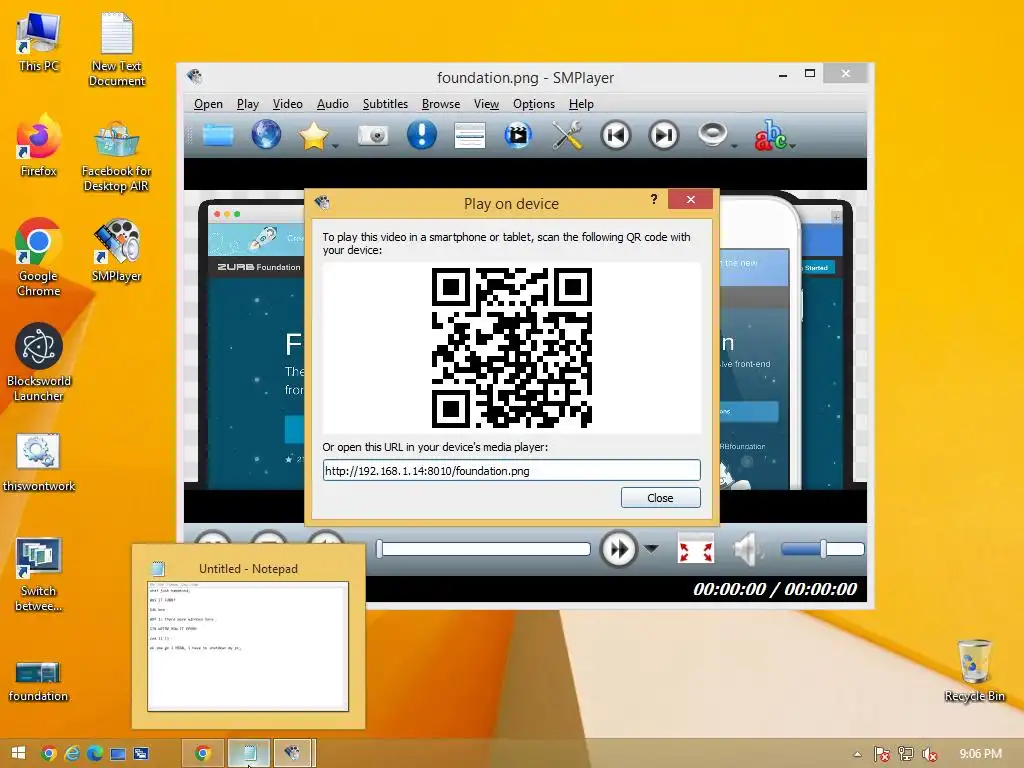
Task: Select the thiswontwork desktop icon
Action: click(x=39, y=462)
